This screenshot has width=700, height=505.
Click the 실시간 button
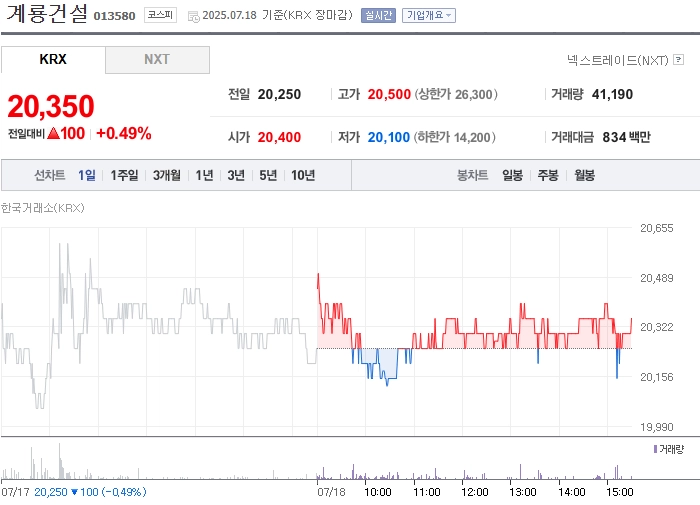tap(378, 16)
